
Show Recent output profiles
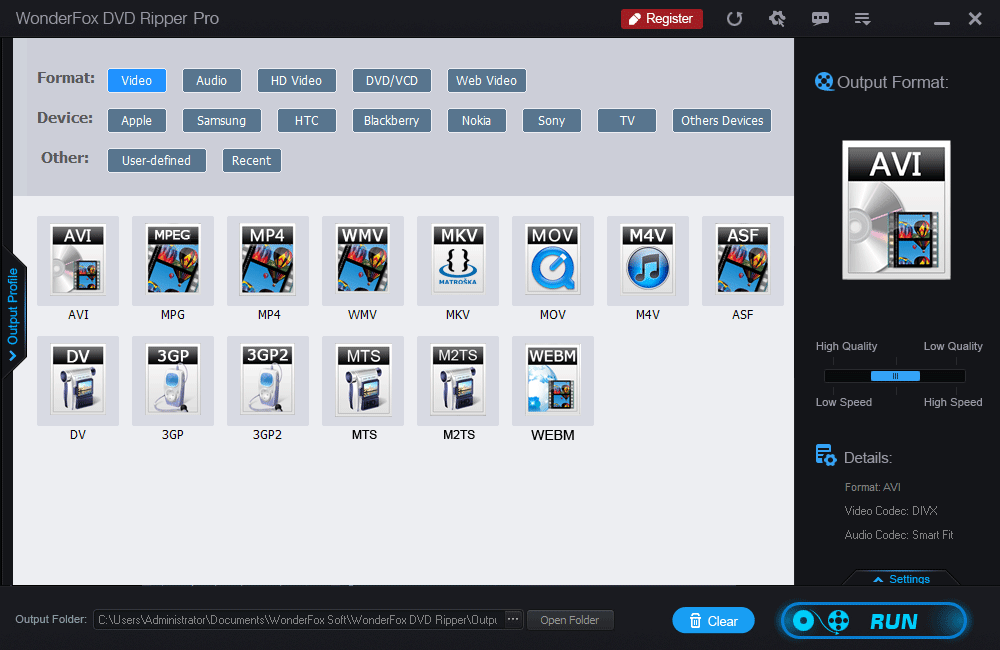[x=251, y=161]
